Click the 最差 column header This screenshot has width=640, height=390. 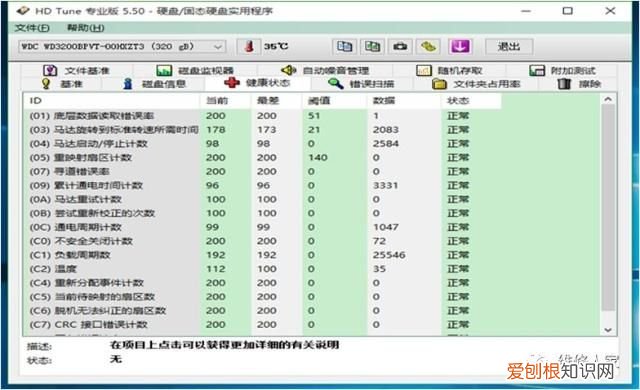276,101
